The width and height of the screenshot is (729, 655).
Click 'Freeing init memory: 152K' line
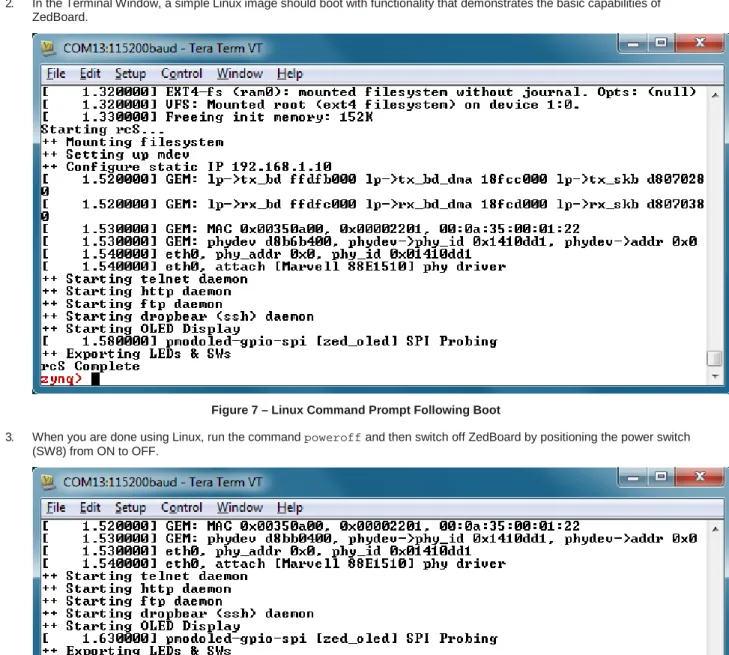(207, 117)
